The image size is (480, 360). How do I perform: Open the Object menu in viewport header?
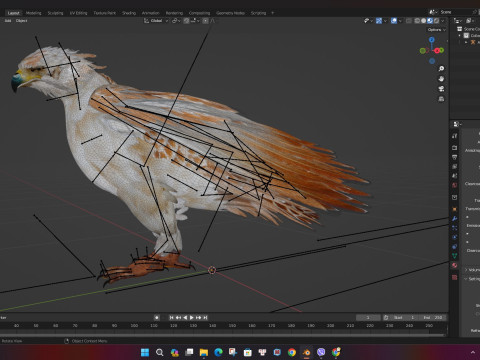21,21
